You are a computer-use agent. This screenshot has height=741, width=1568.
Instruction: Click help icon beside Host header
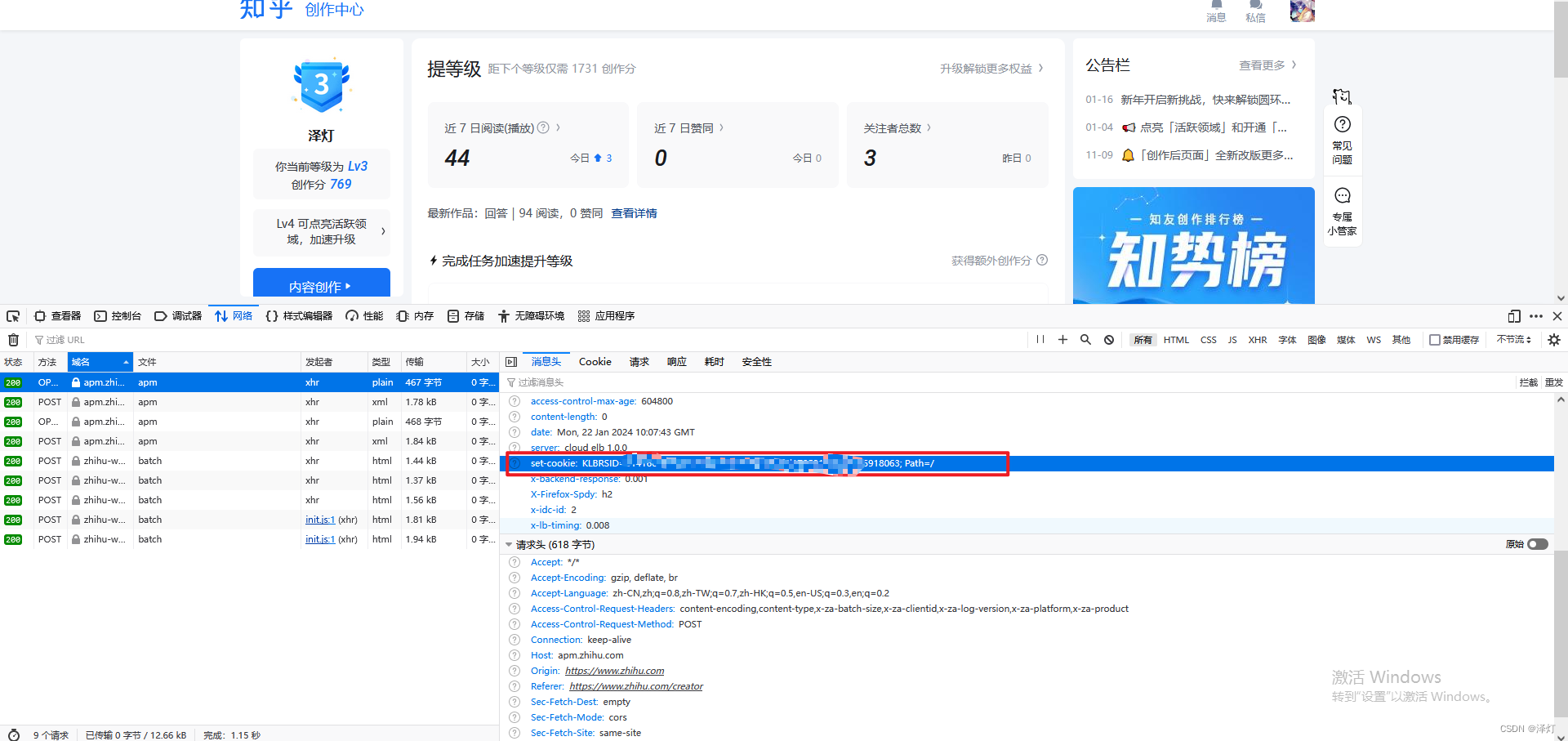(514, 655)
